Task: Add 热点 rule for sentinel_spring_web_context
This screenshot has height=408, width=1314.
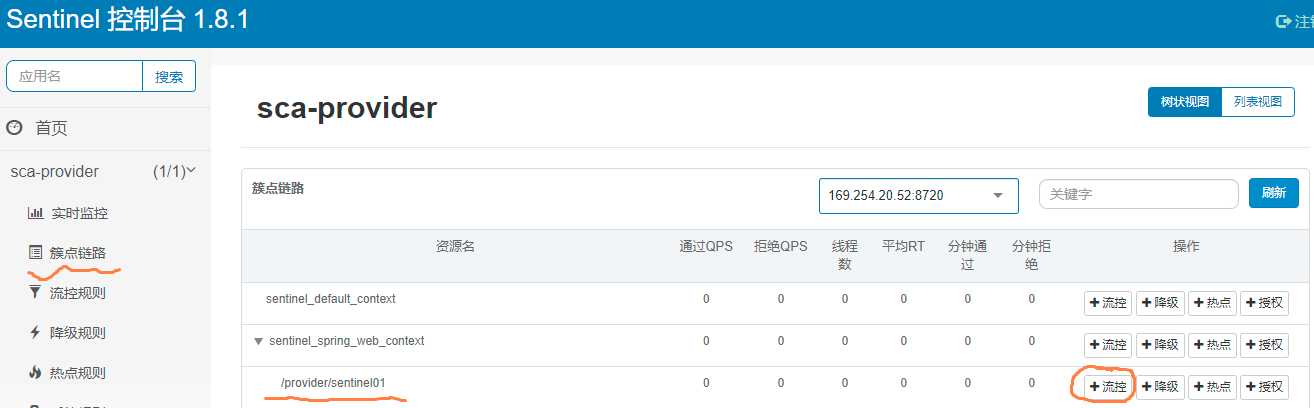Action: tap(1212, 345)
